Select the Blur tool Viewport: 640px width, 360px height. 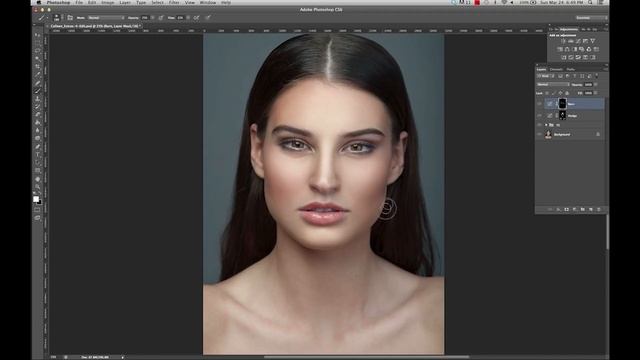point(38,131)
